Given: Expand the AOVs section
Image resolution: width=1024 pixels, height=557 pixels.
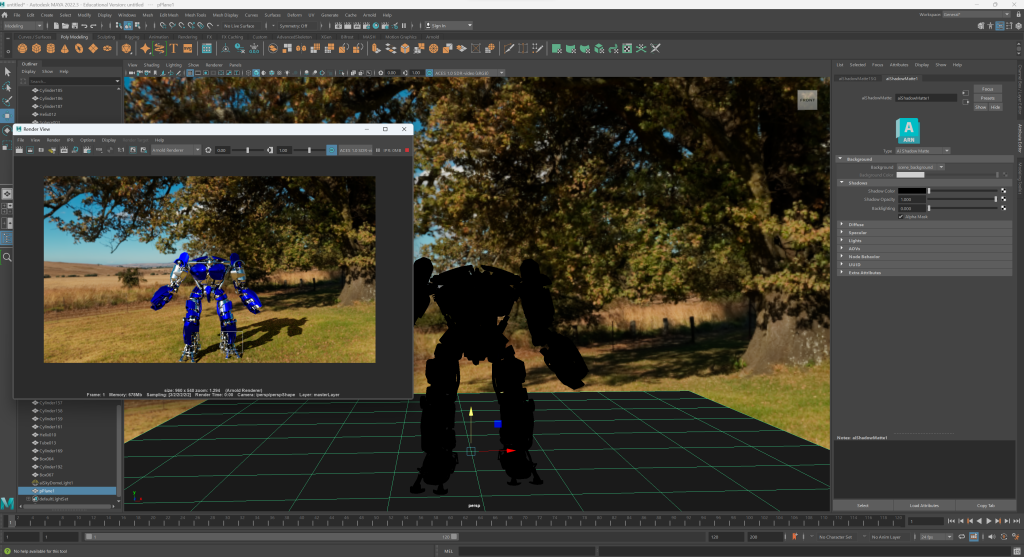Looking at the screenshot, I should point(841,248).
